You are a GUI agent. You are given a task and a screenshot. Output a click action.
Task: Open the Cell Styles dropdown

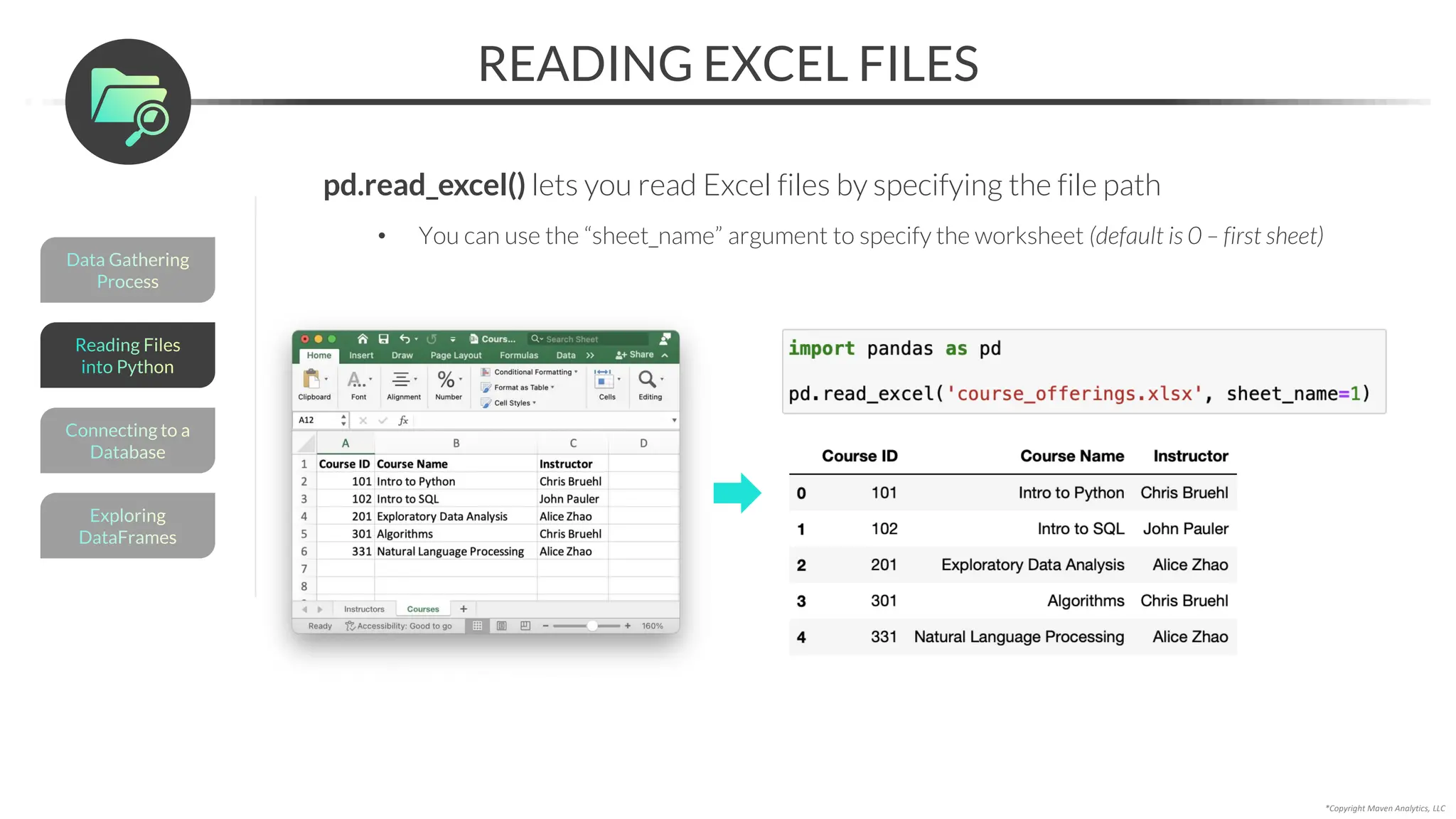508,403
